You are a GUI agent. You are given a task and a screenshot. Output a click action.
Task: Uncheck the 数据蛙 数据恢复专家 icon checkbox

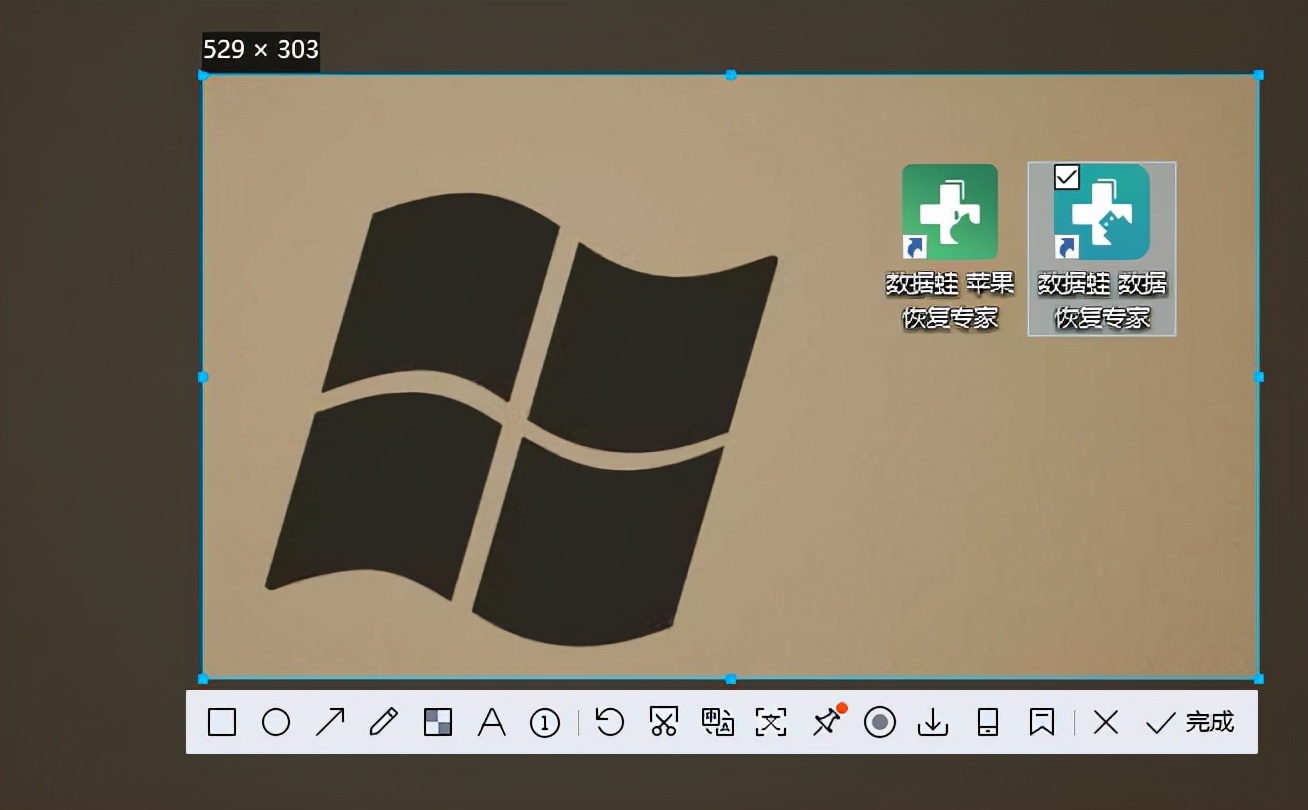pos(1067,177)
